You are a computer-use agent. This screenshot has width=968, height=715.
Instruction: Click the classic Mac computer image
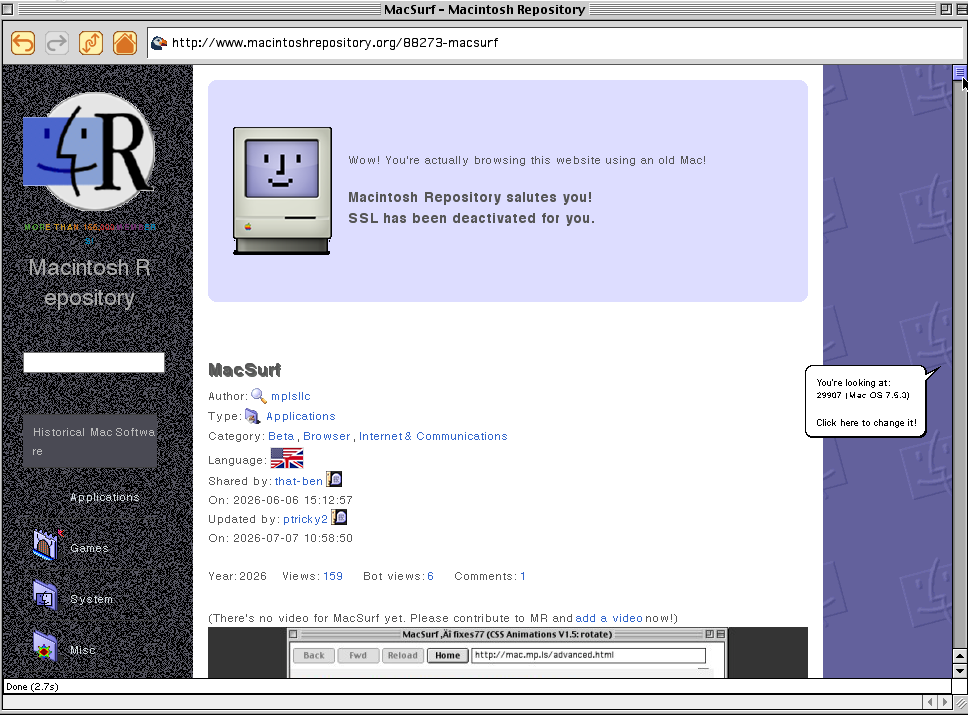click(282, 191)
